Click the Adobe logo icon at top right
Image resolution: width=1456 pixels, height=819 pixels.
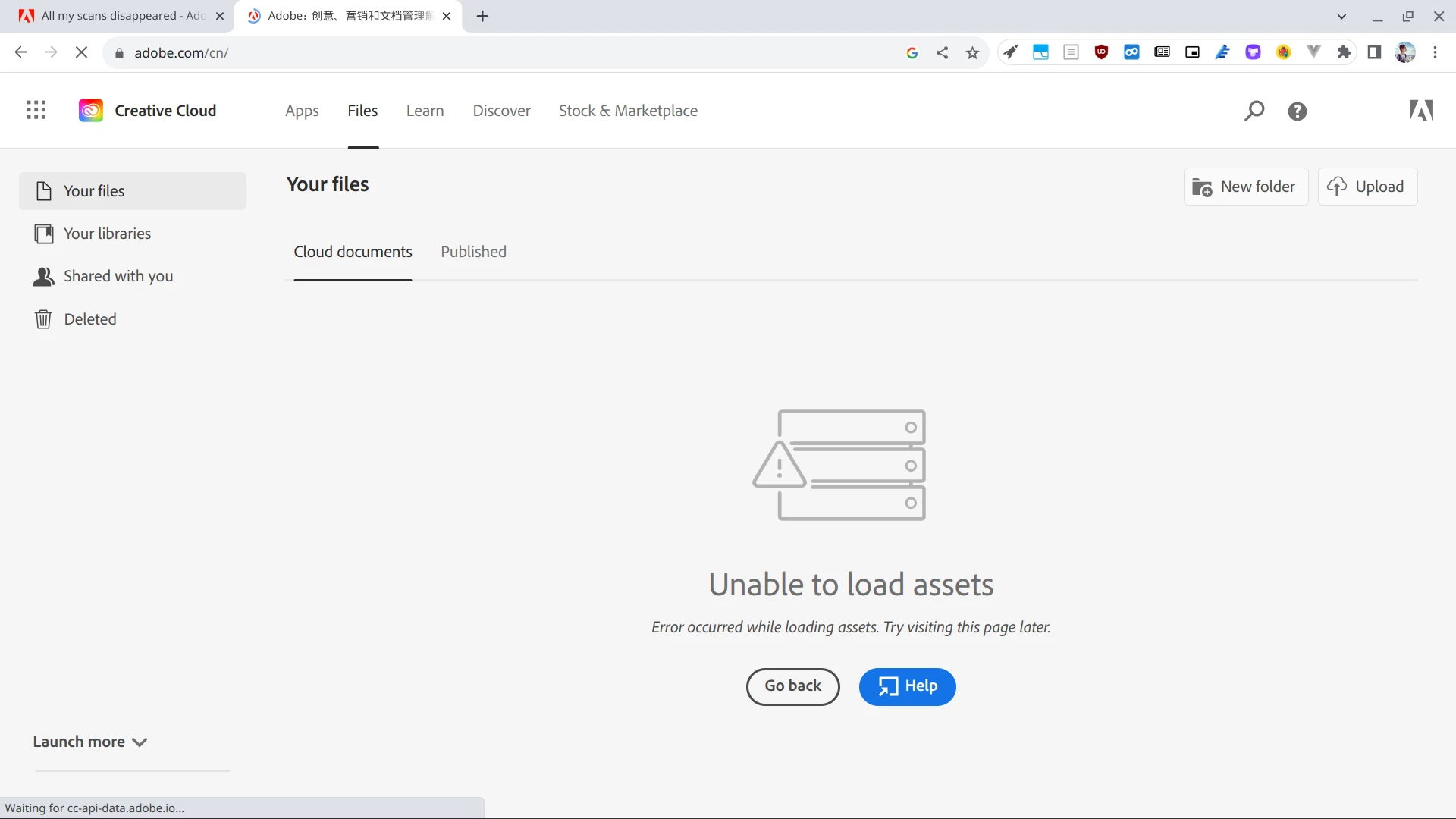[x=1421, y=111]
